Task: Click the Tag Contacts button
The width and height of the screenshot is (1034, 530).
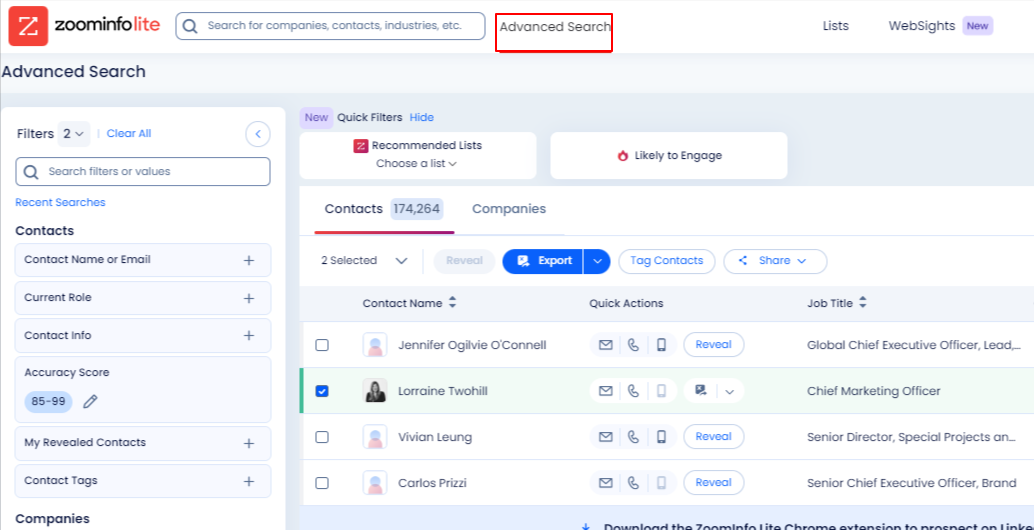Action: pyautogui.click(x=667, y=261)
